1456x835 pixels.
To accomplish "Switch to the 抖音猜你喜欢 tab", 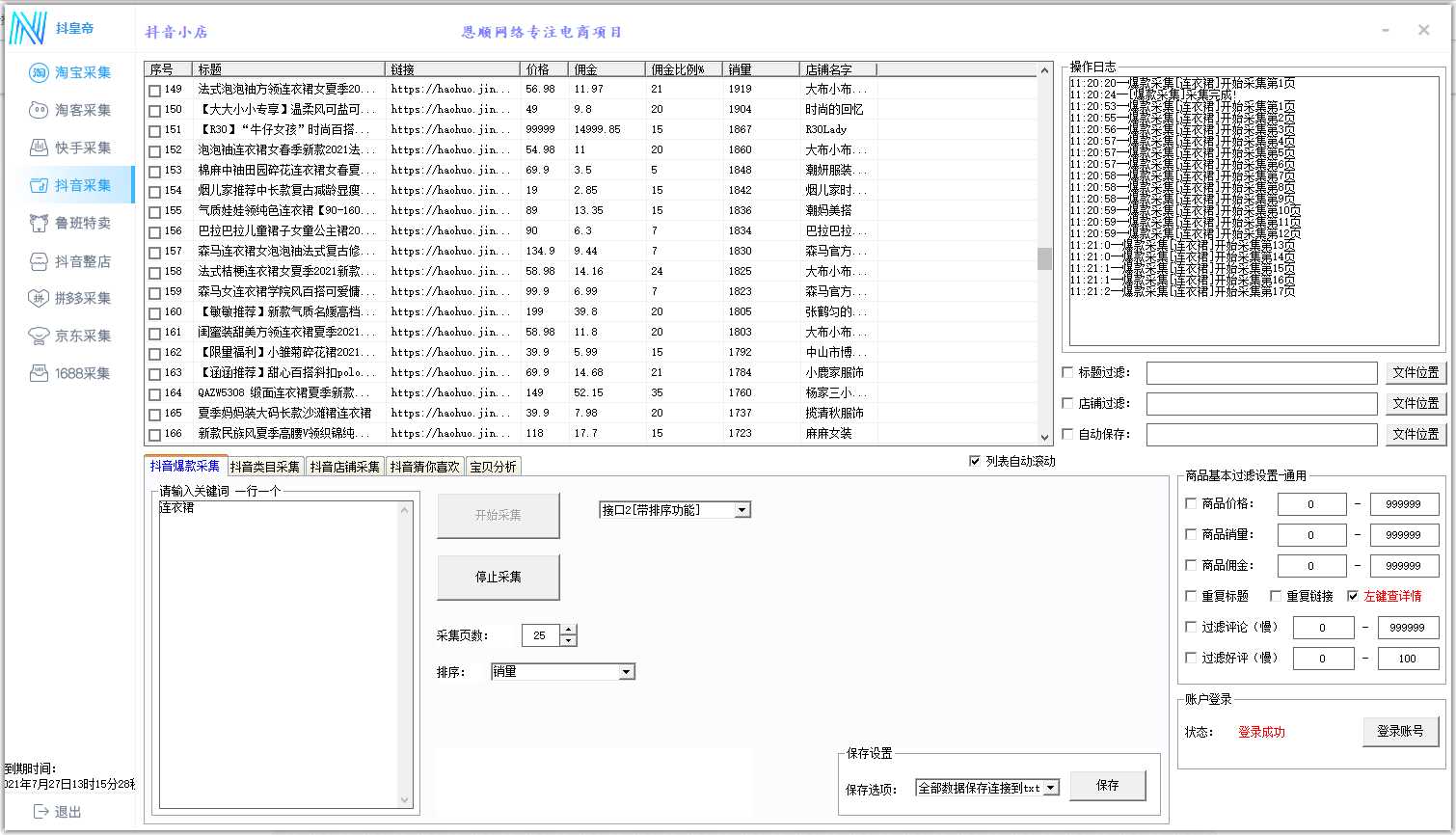I will pyautogui.click(x=425, y=467).
